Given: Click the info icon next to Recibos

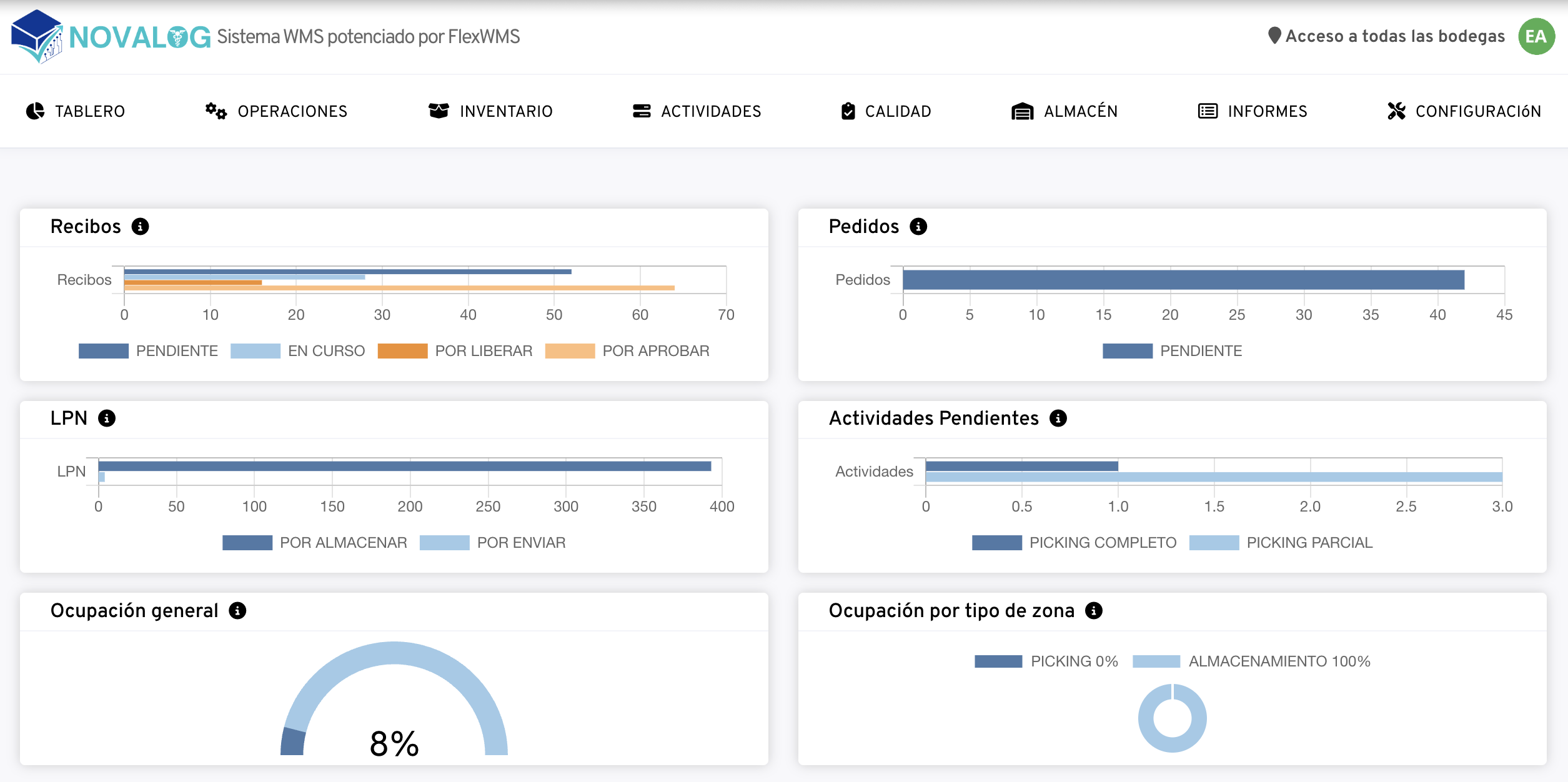Looking at the screenshot, I should pyautogui.click(x=142, y=227).
